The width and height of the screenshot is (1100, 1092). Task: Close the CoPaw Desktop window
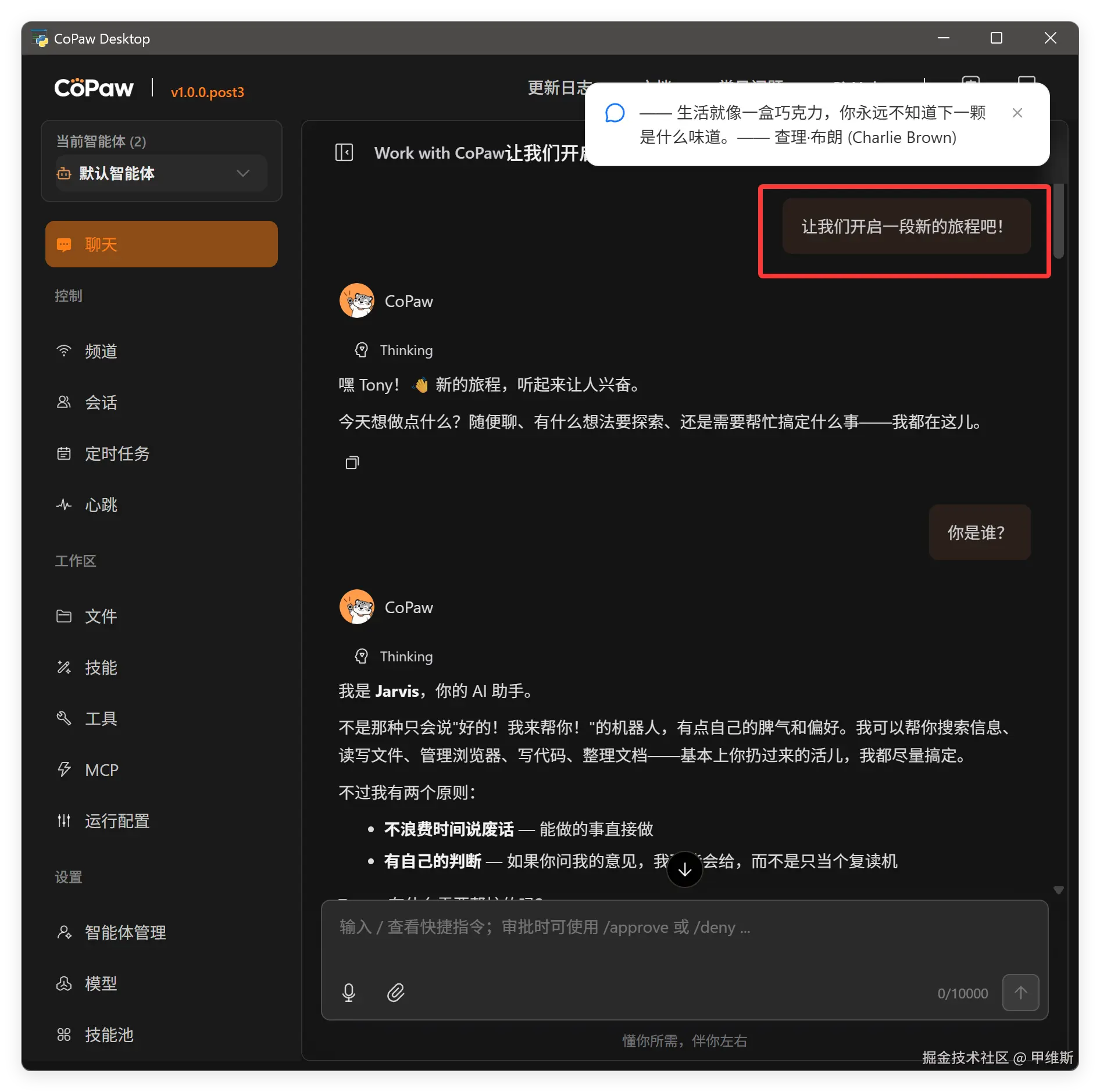(x=1050, y=38)
